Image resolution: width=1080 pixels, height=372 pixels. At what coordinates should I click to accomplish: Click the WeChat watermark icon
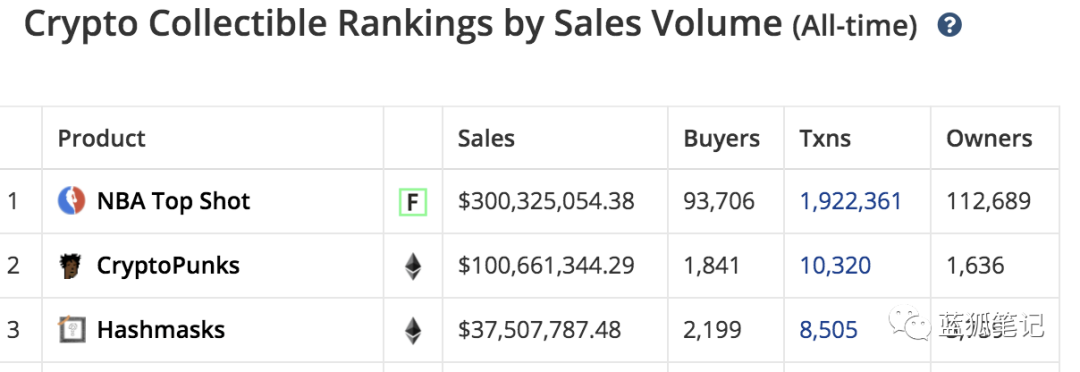[908, 322]
